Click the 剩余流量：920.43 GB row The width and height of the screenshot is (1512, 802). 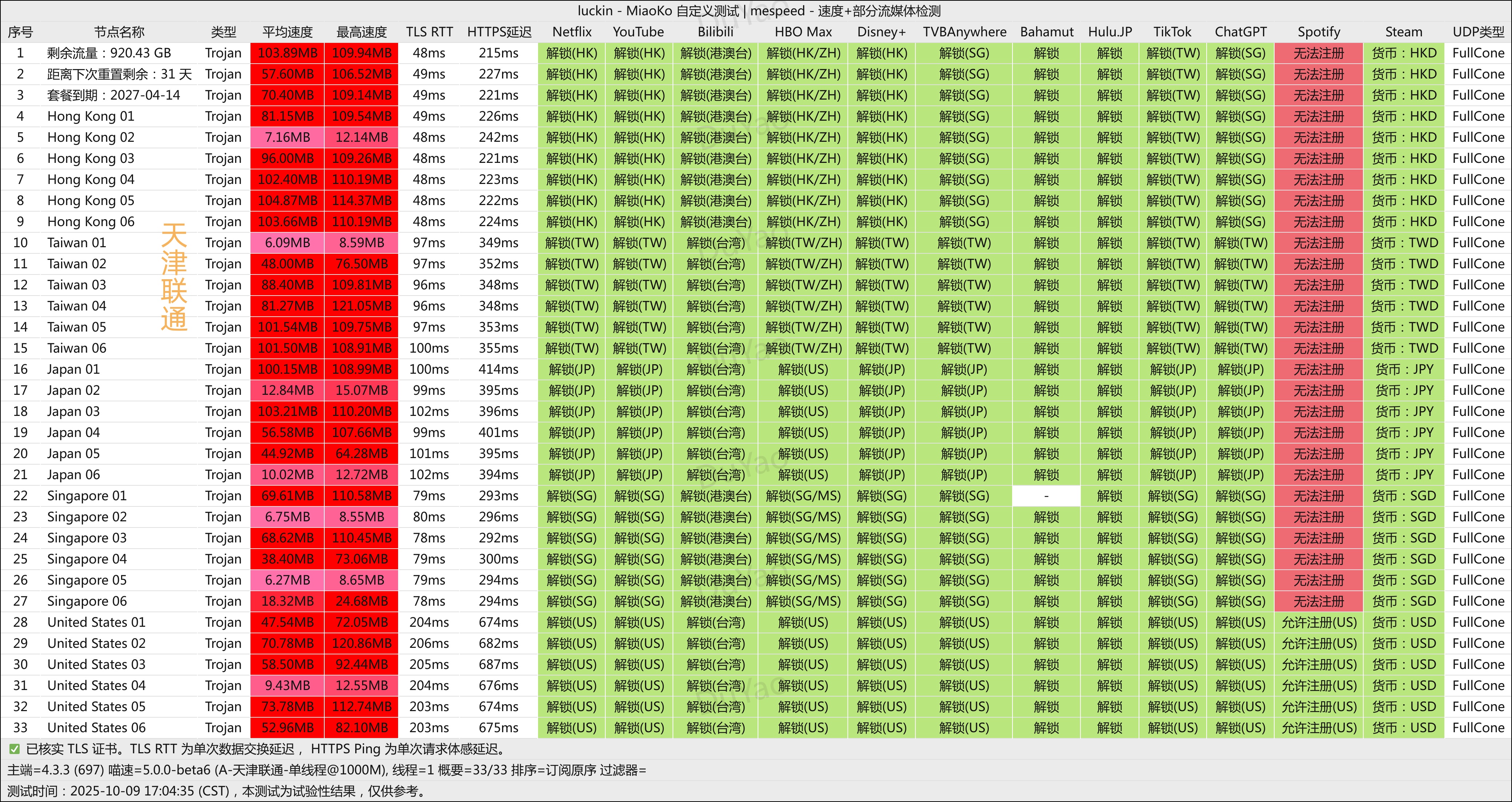[x=109, y=53]
